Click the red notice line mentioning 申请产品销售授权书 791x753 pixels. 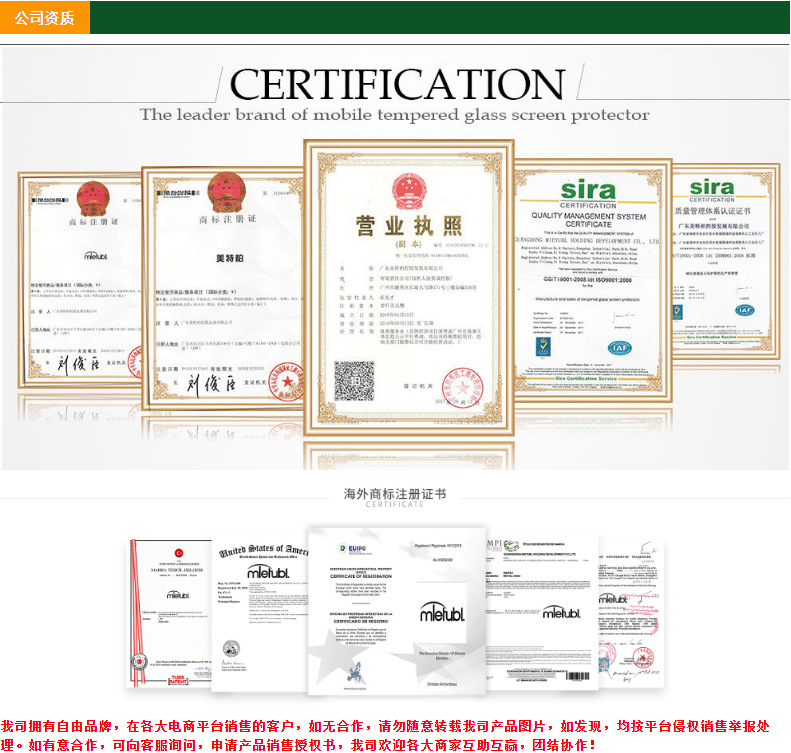(298, 745)
